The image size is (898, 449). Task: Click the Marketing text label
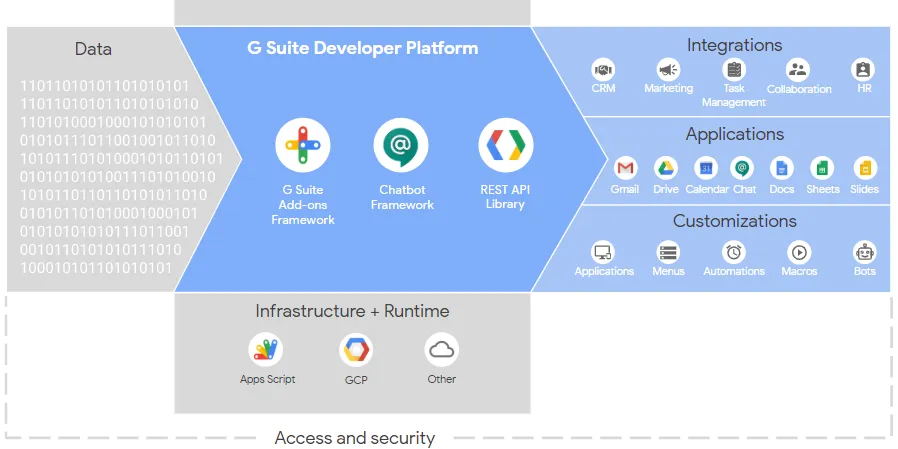click(x=668, y=88)
